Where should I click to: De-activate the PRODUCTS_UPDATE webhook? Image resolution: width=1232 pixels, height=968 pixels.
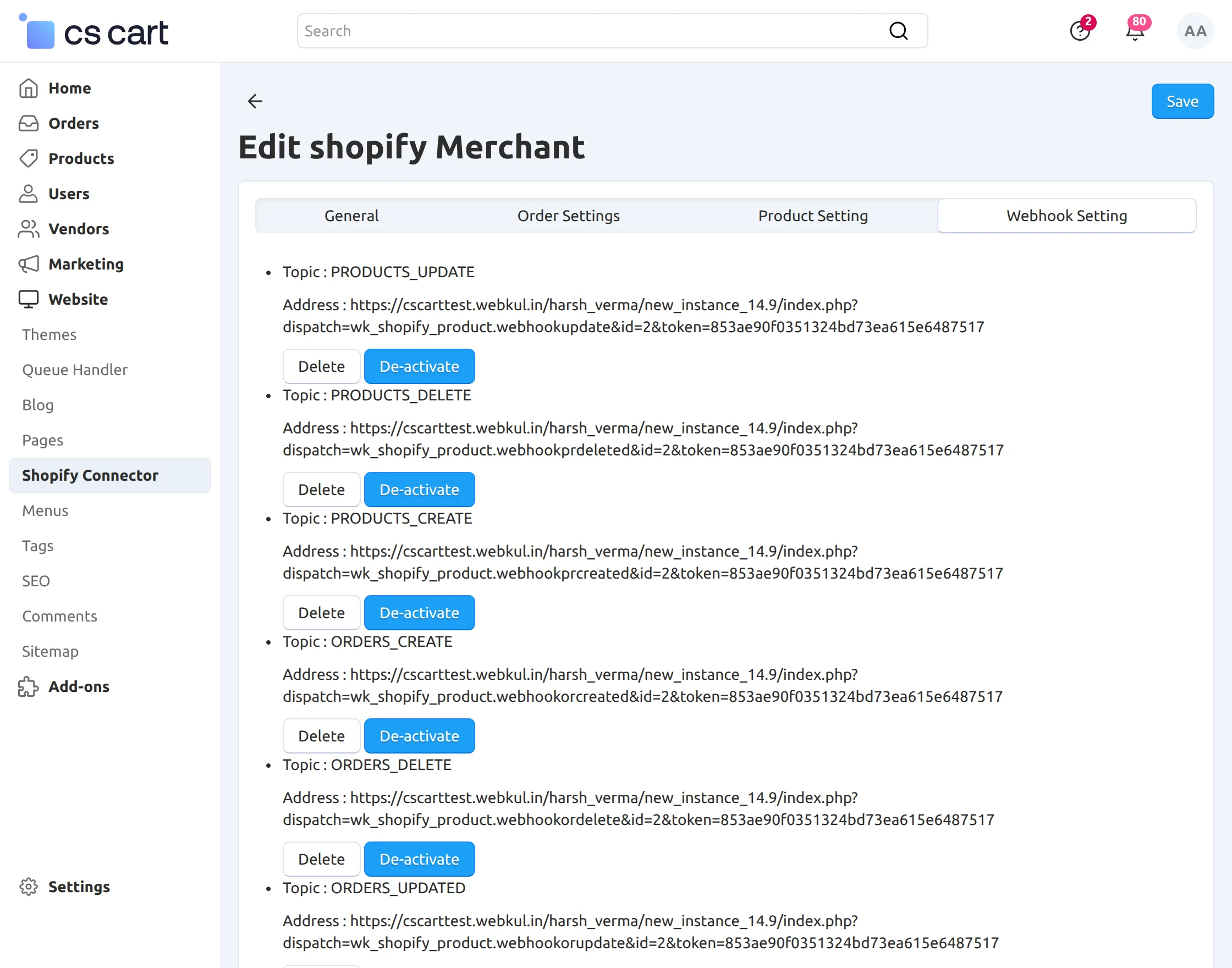(x=419, y=367)
